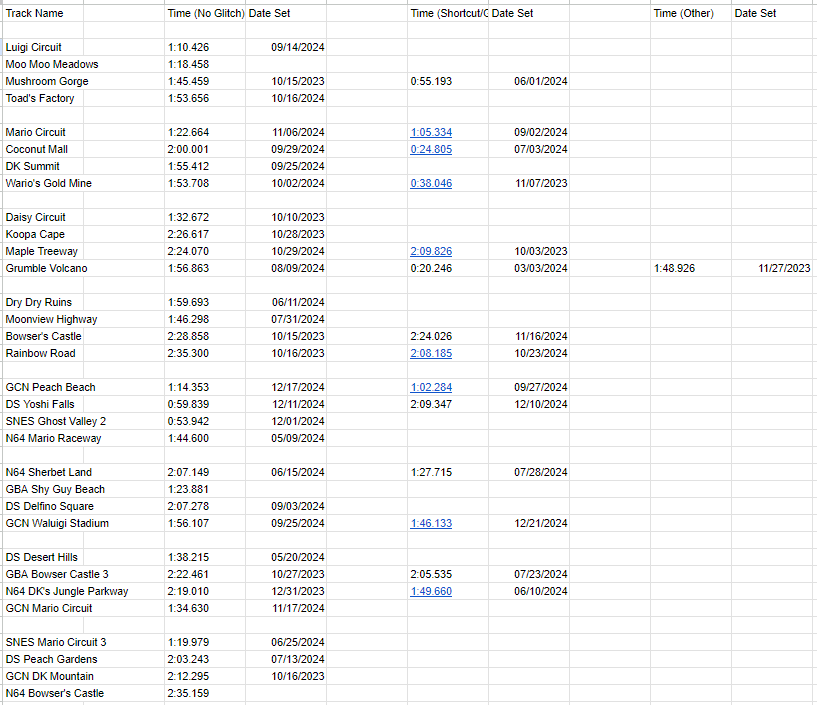
Task: Select the DS Yoshi Falls cell
Action: (43, 404)
